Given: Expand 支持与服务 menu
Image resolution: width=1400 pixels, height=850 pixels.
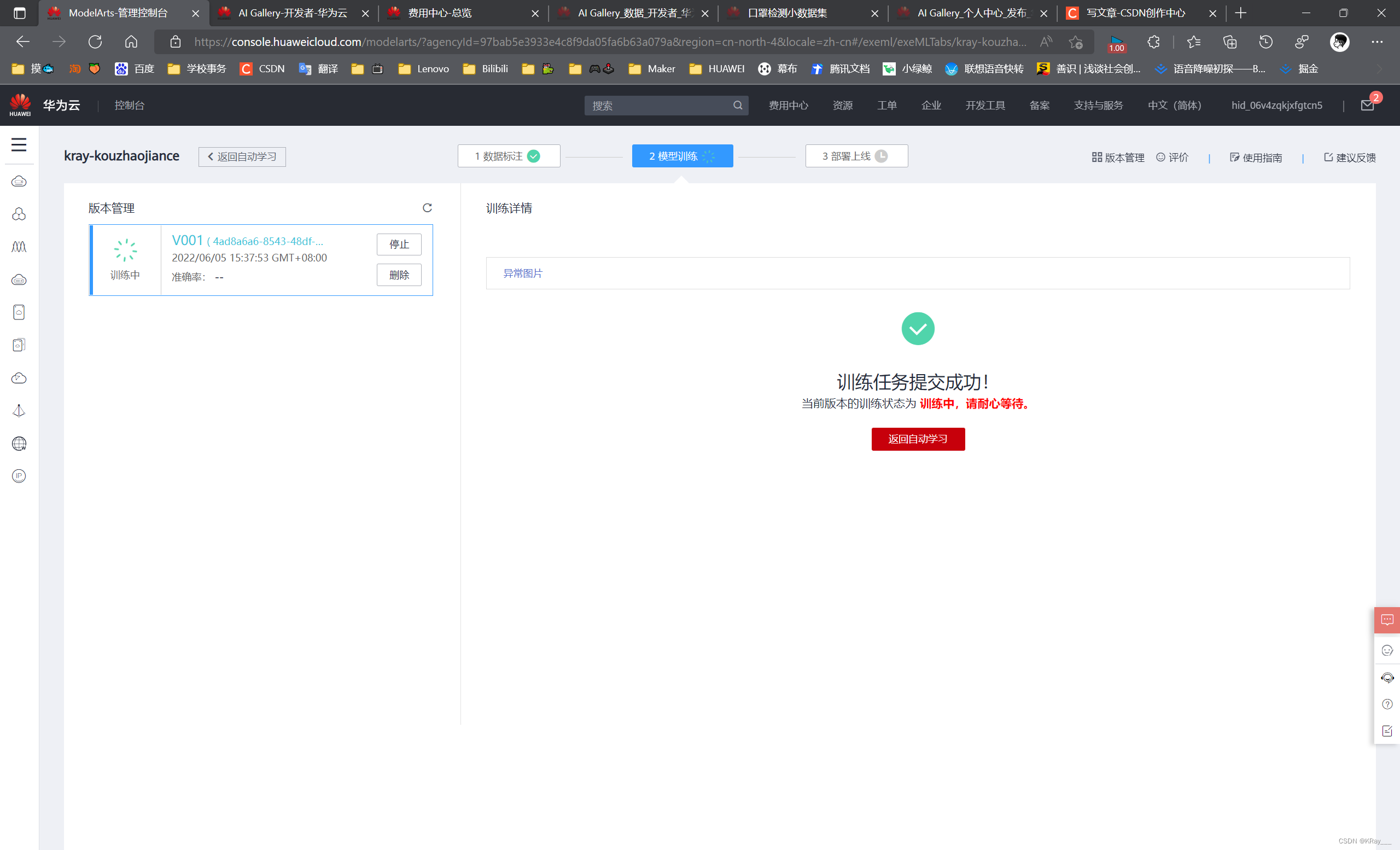Looking at the screenshot, I should click(1098, 105).
